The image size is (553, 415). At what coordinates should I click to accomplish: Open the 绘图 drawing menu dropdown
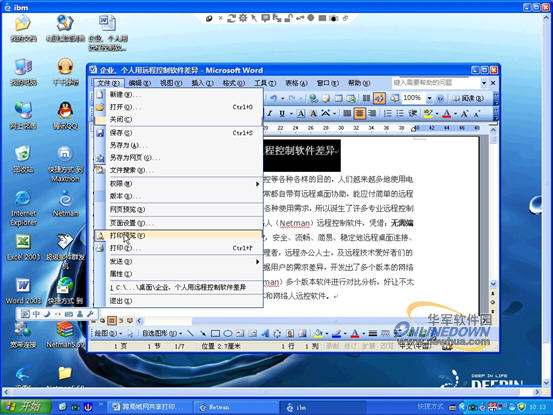click(108, 333)
